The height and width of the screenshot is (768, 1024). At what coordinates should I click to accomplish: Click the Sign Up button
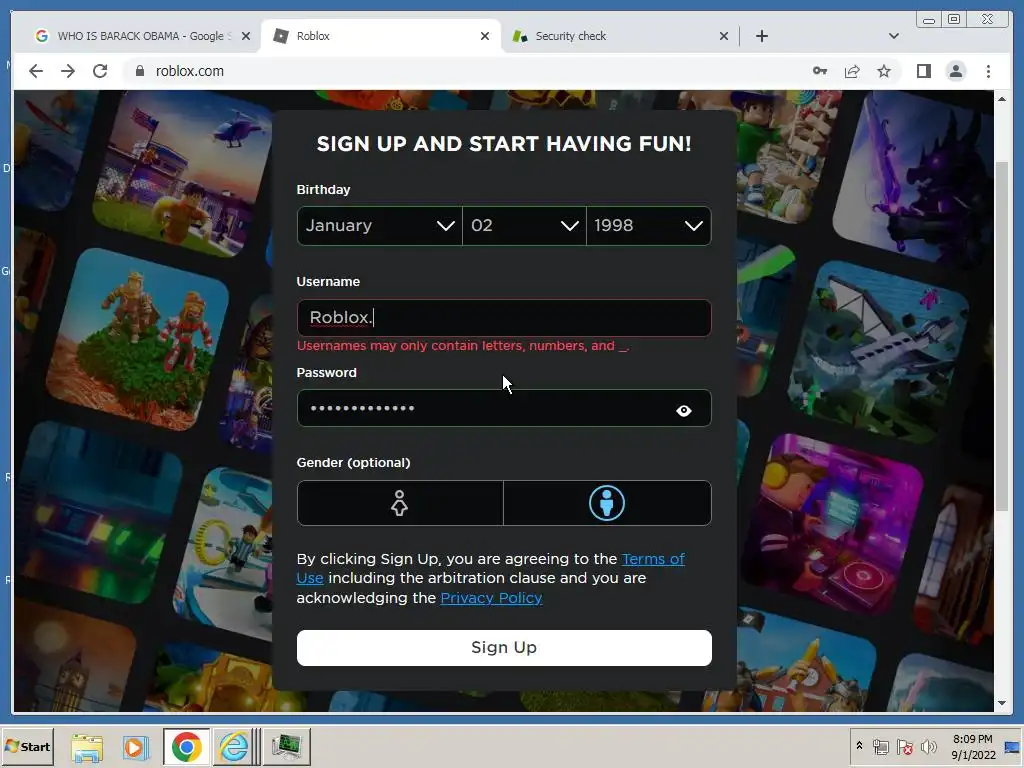point(504,648)
